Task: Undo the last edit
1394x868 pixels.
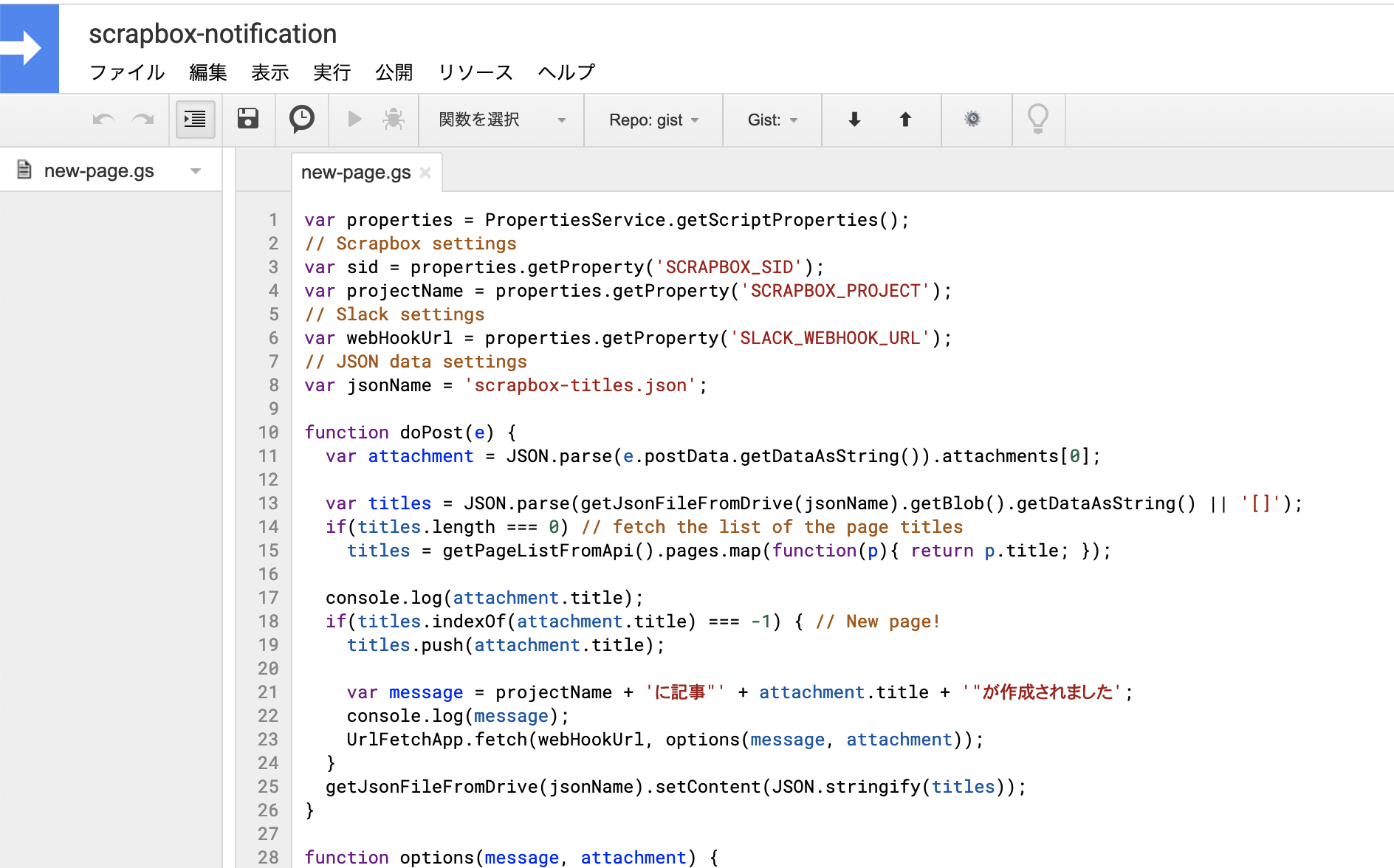Action: pos(102,119)
